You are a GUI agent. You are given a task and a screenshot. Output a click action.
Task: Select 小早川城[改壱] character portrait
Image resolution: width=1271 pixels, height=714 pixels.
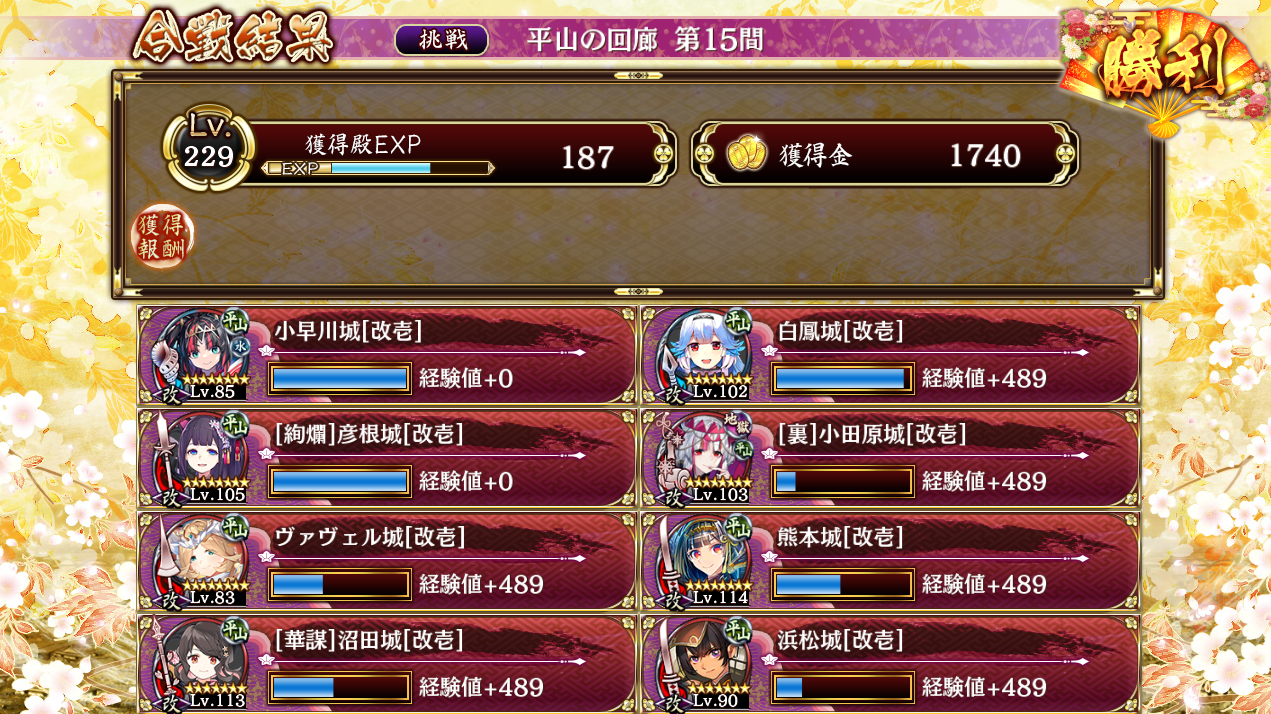coord(199,354)
